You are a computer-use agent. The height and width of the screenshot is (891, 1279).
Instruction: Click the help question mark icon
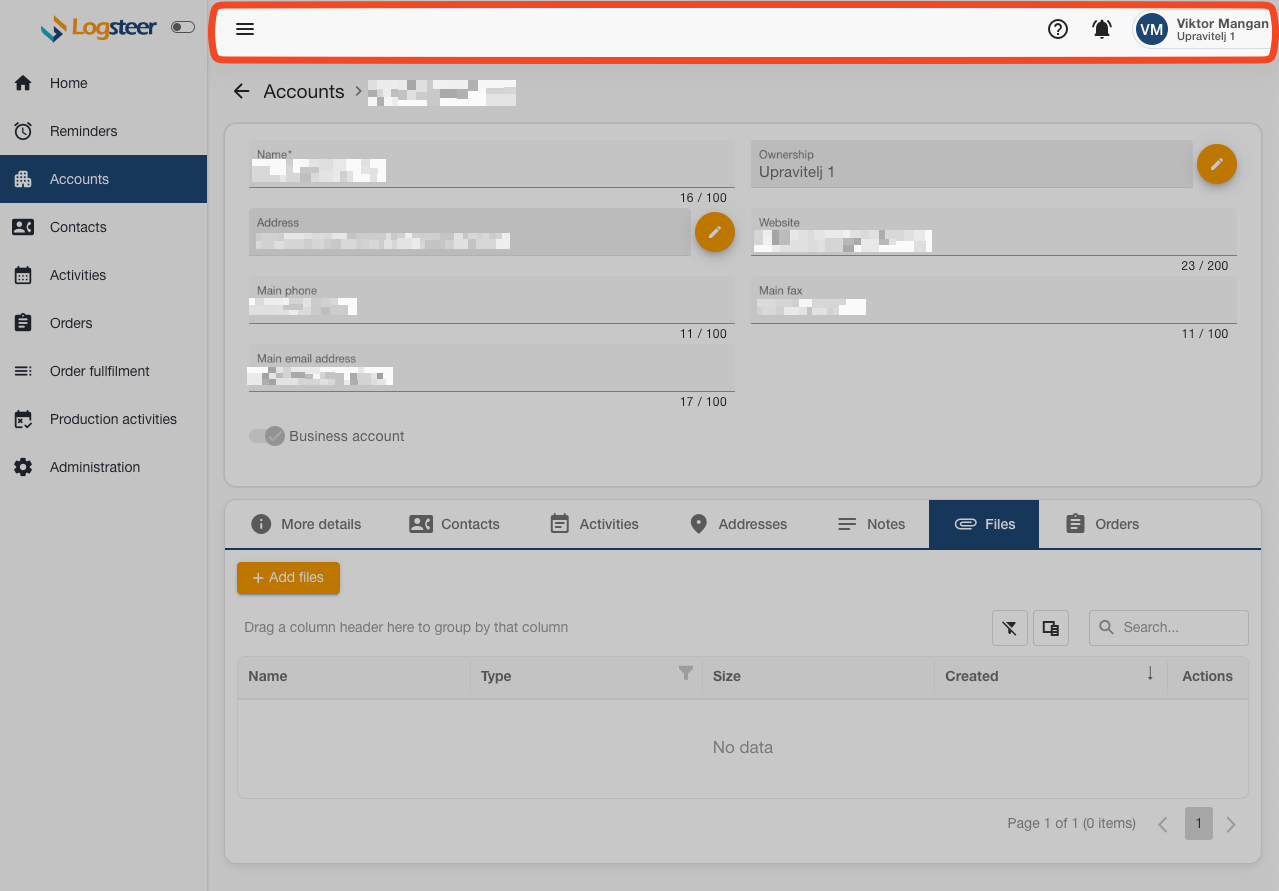tap(1057, 29)
